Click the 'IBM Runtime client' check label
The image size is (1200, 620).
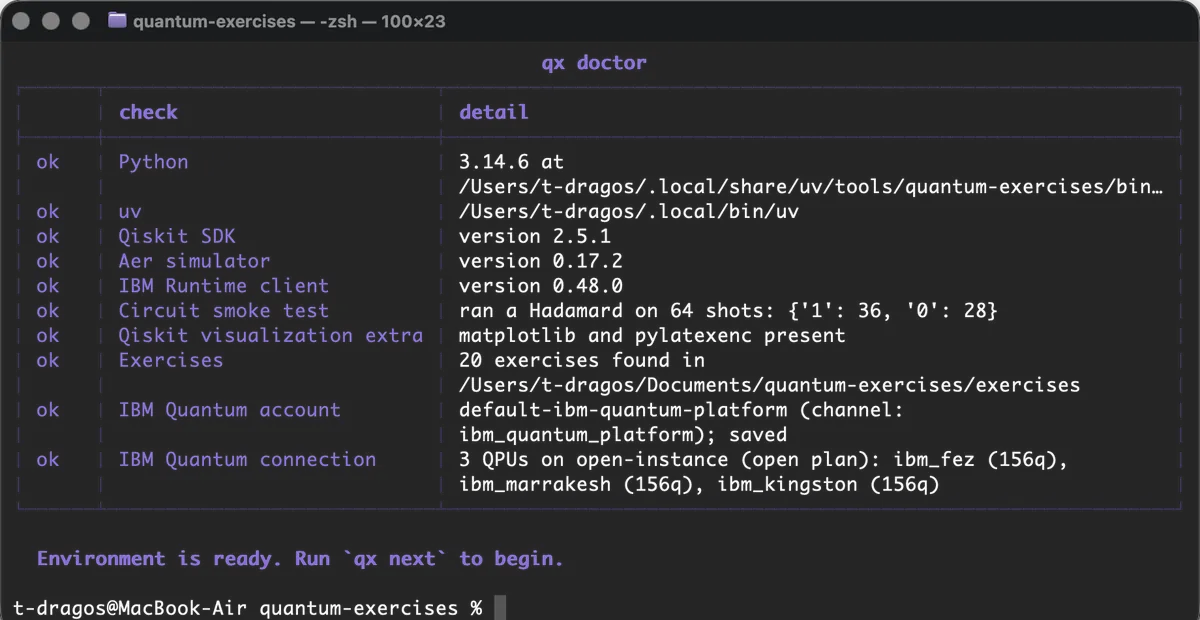224,286
